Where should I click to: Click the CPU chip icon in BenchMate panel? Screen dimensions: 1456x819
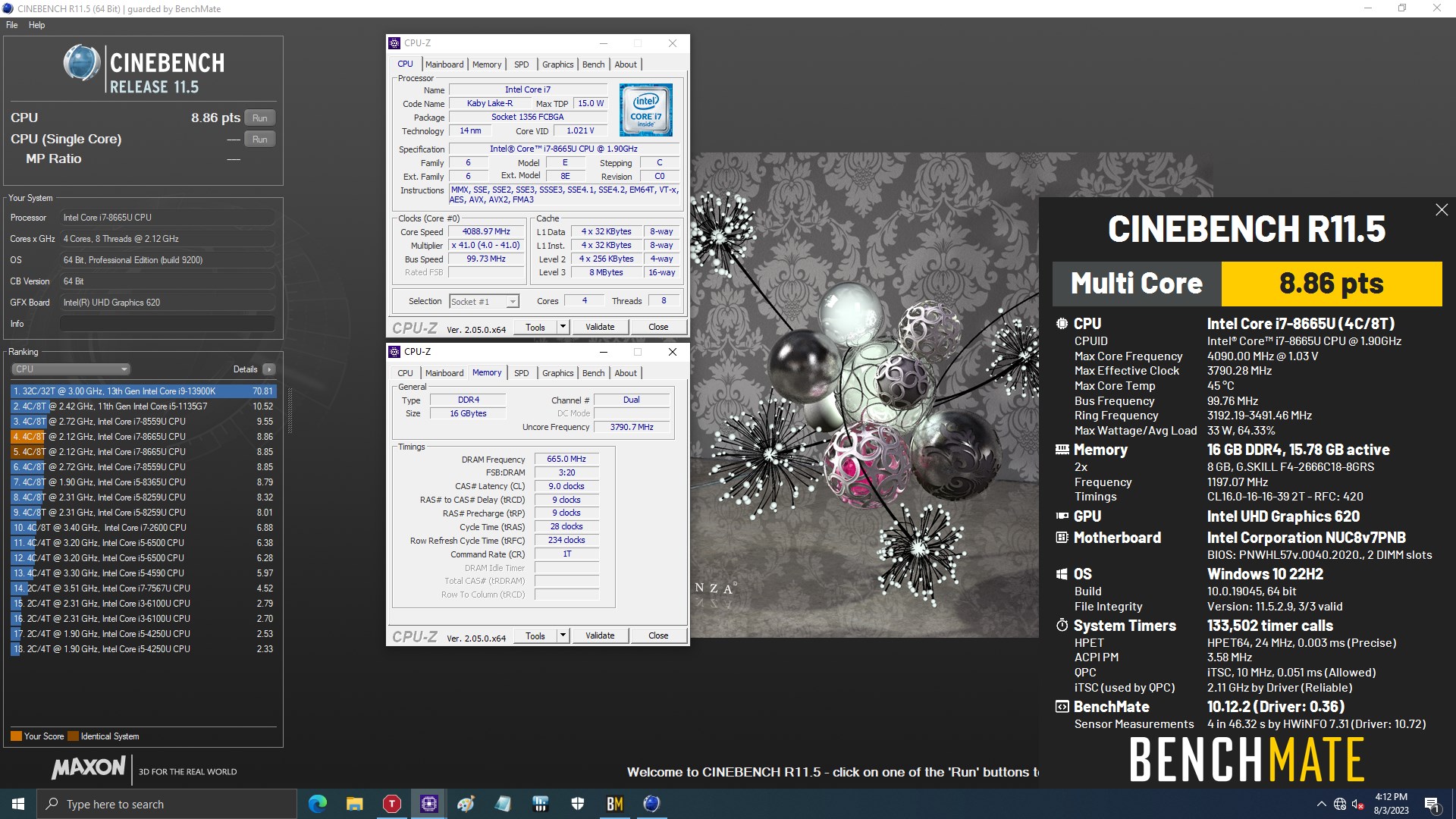pos(1062,324)
